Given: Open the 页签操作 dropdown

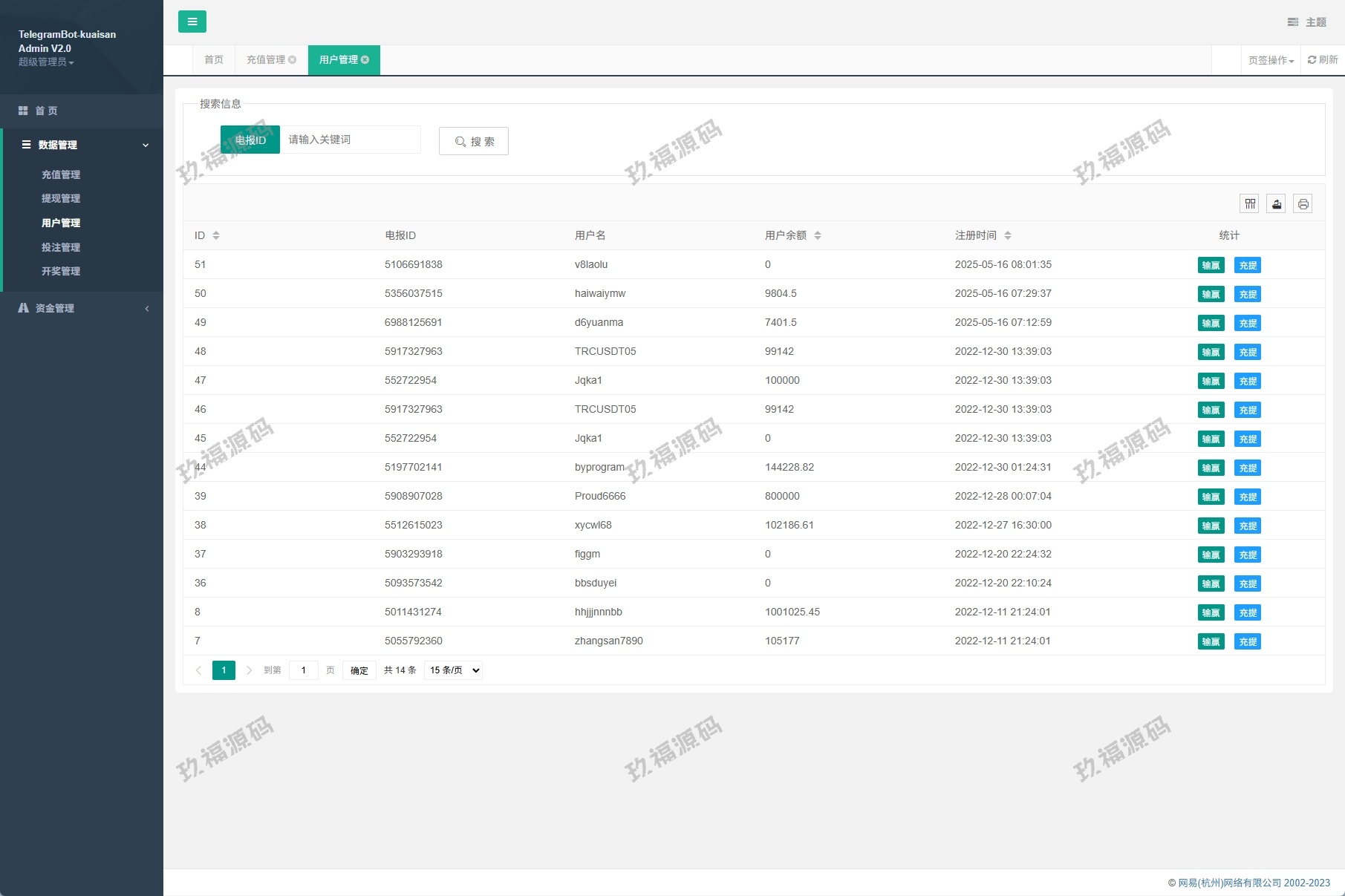Looking at the screenshot, I should [1271, 60].
